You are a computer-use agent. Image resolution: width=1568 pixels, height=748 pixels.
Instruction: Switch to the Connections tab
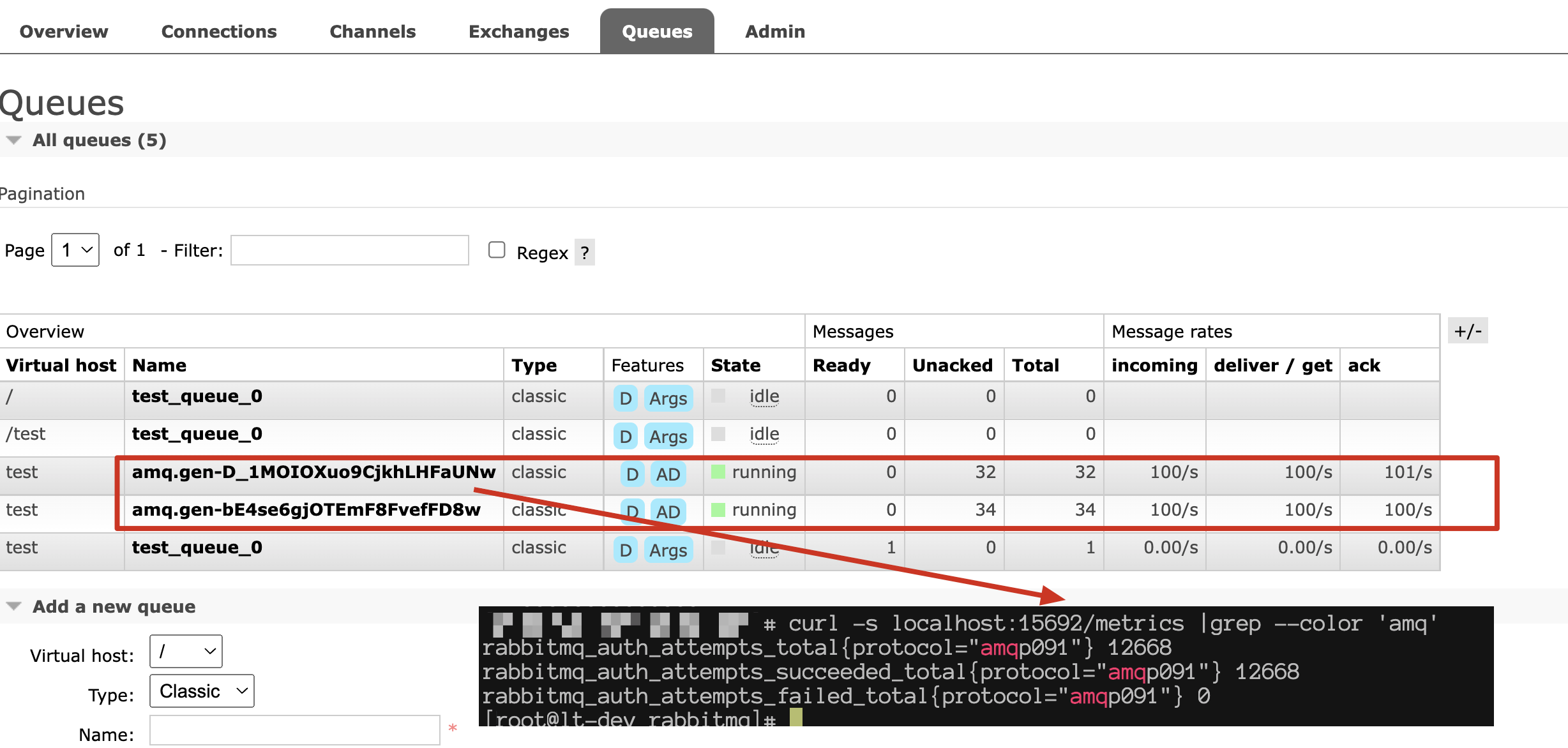pyautogui.click(x=219, y=31)
